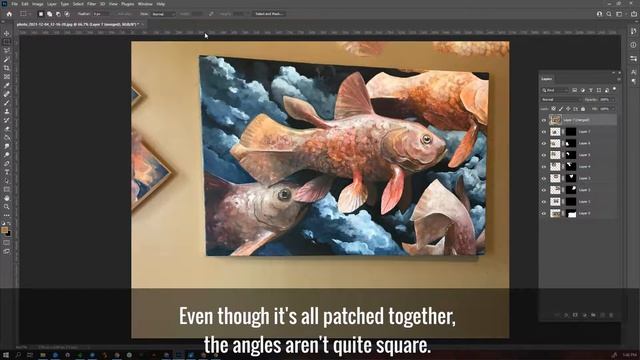
Task: Open the search icon at top right
Action: coord(609,14)
